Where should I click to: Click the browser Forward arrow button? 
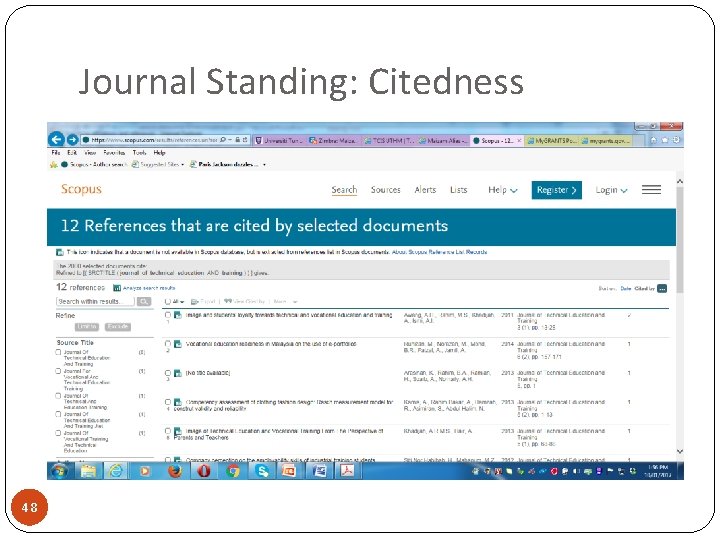coord(72,140)
